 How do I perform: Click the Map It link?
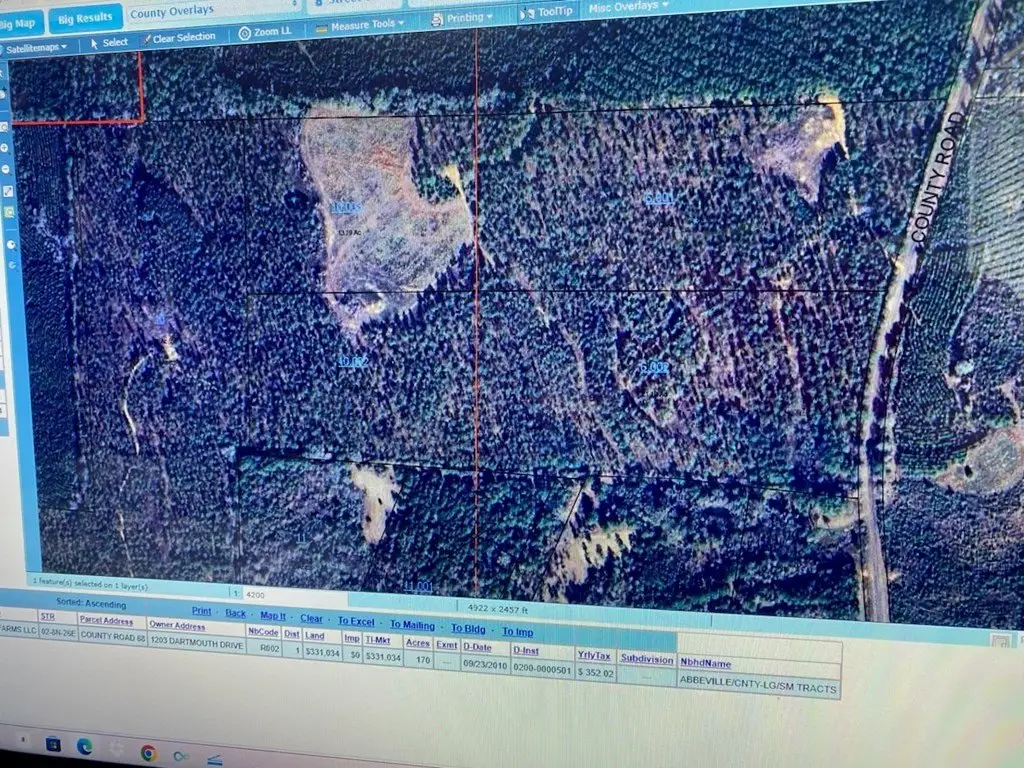273,616
